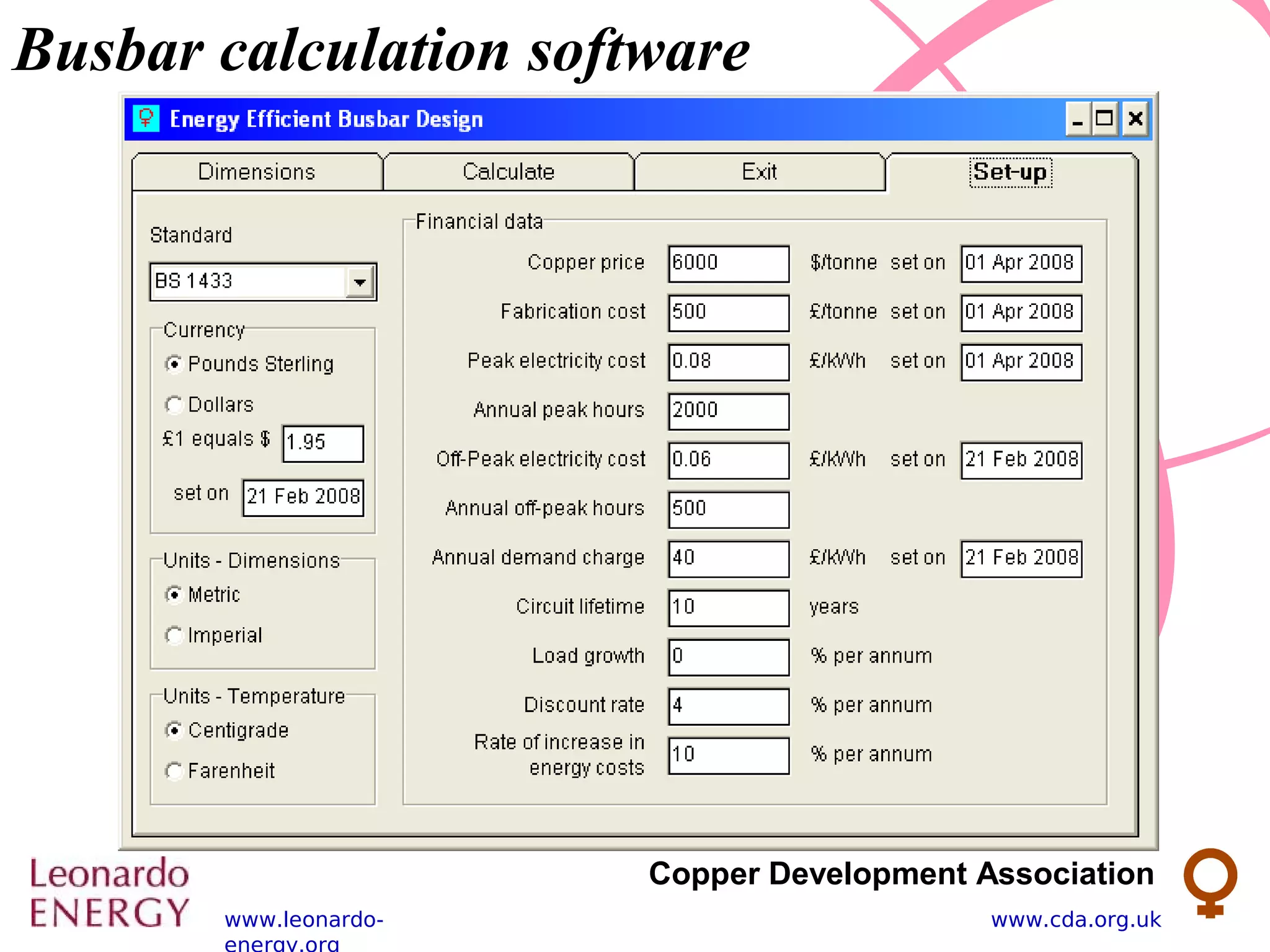Screen dimensions: 1270x952
Task: Click the Exit tab
Action: pyautogui.click(x=759, y=172)
